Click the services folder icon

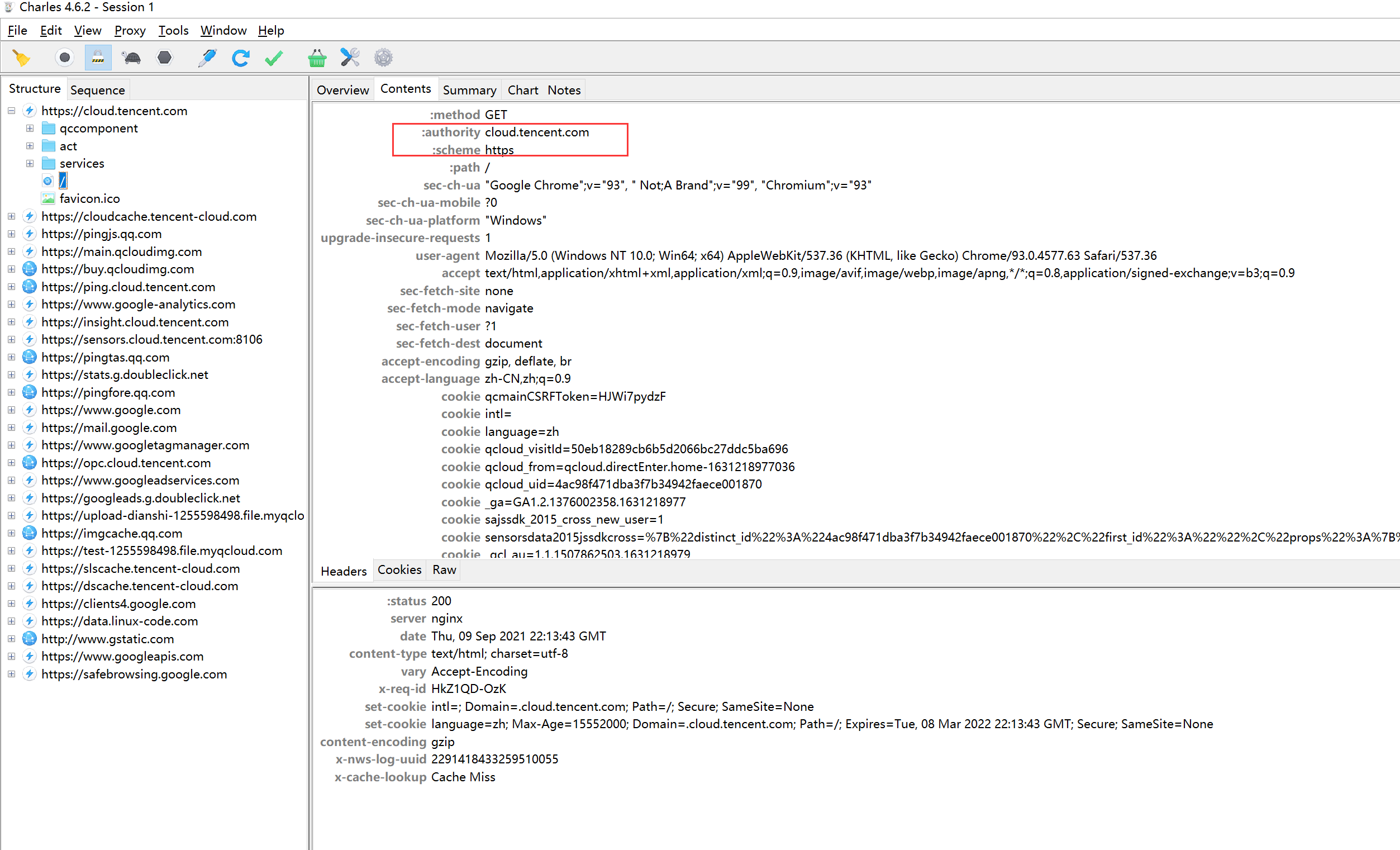tap(48, 164)
